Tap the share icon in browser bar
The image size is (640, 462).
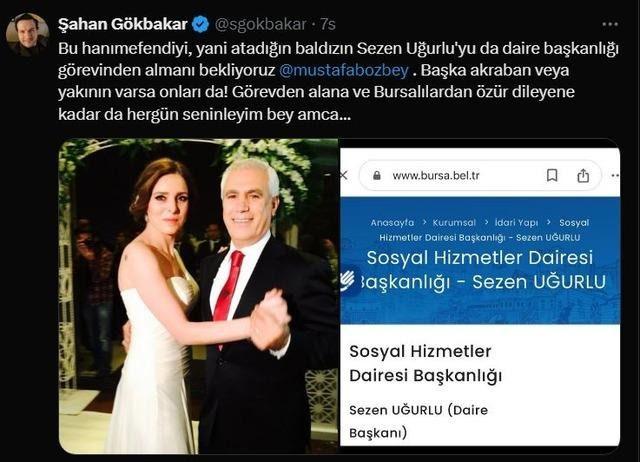[583, 175]
